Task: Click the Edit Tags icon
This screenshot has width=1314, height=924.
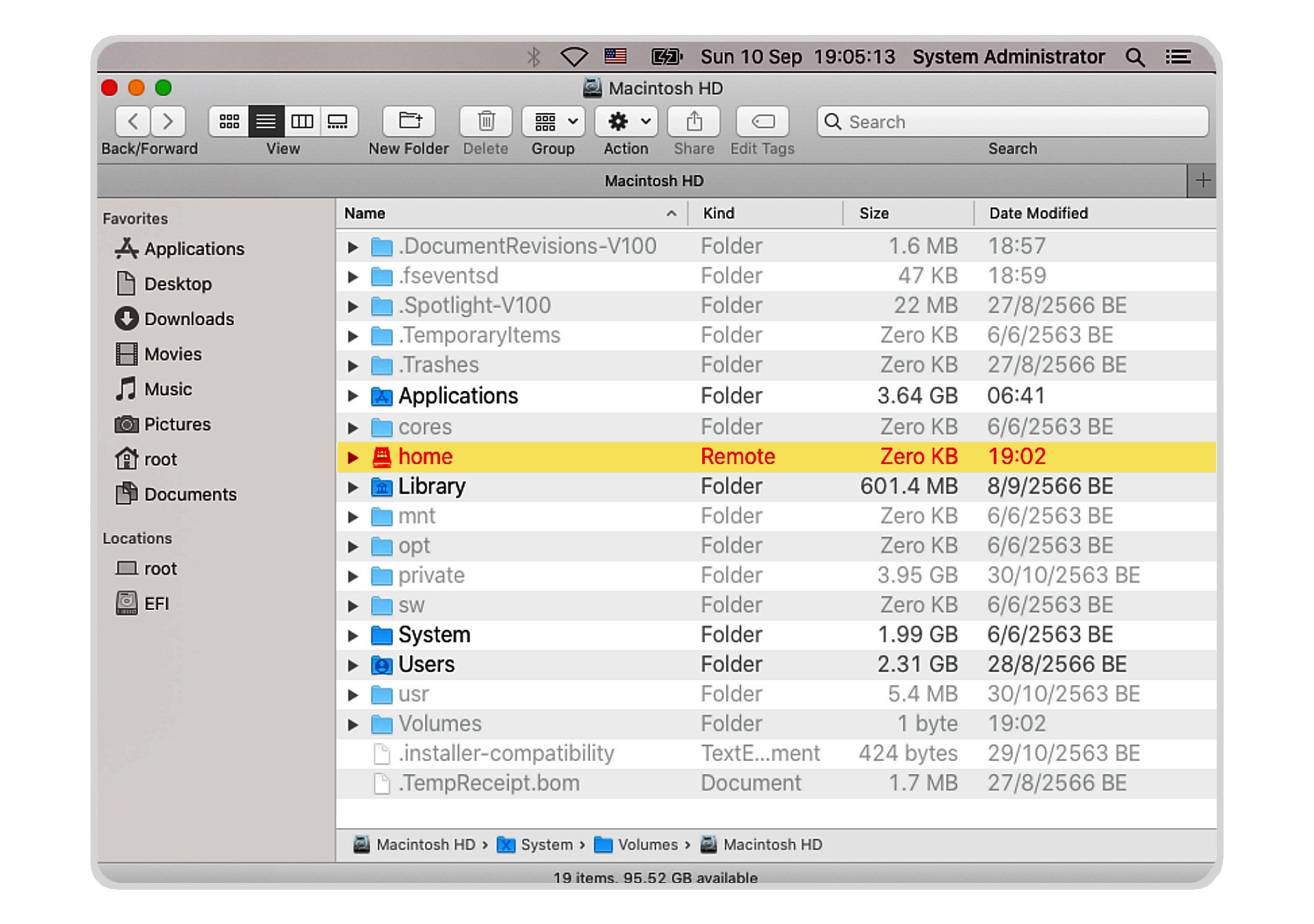Action: (762, 121)
